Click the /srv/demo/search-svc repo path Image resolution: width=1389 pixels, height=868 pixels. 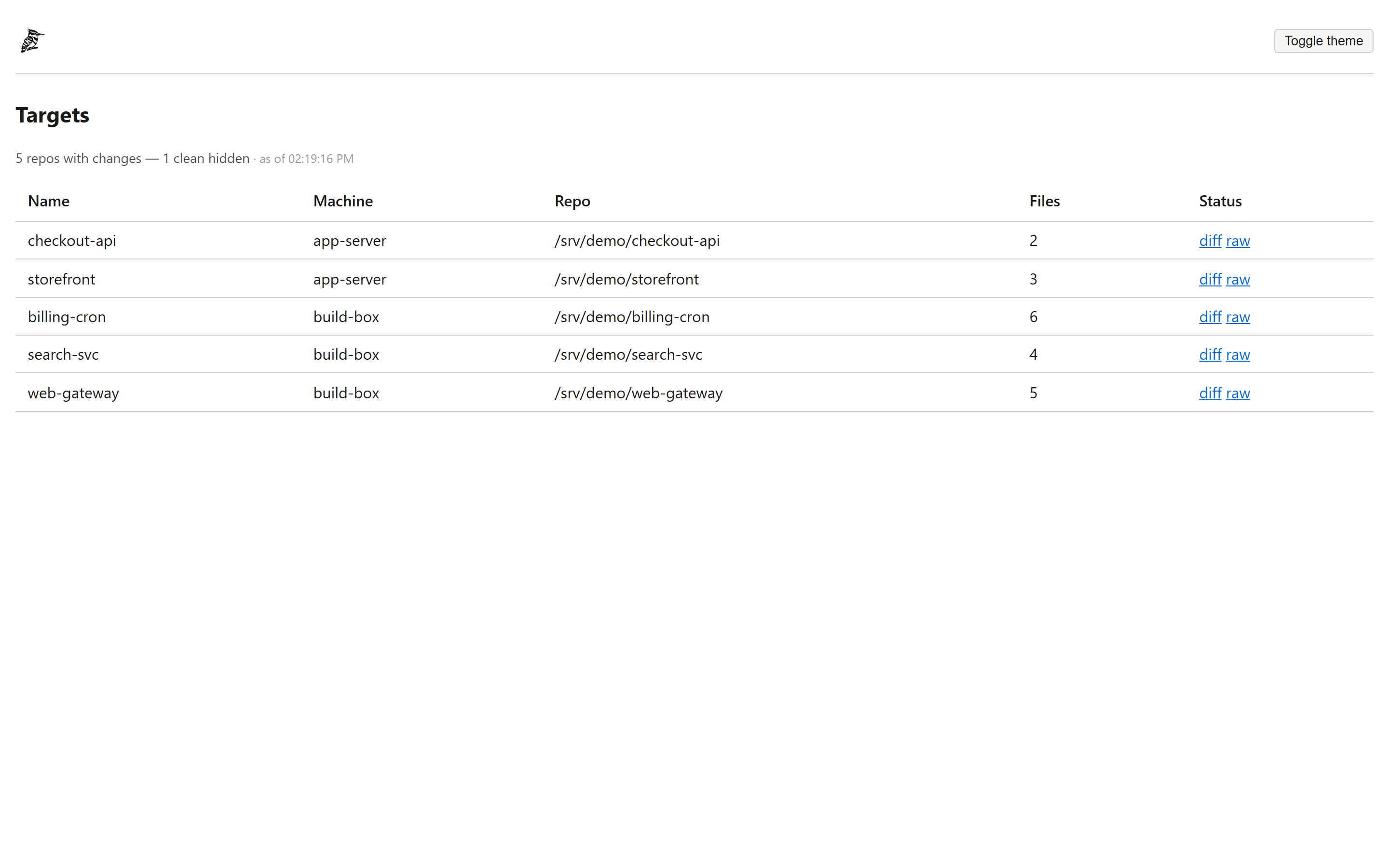(x=628, y=354)
